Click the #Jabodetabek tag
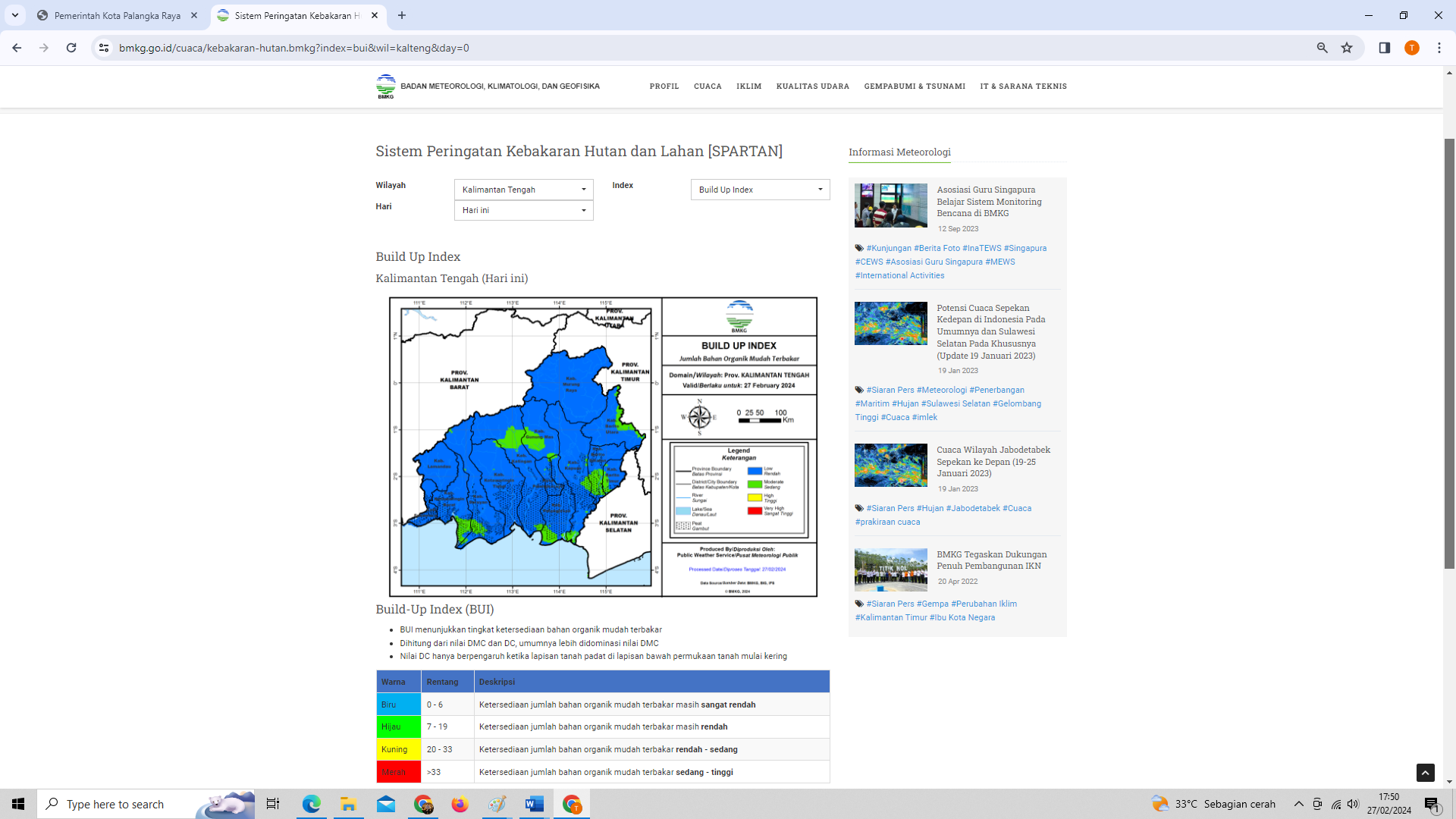1456x819 pixels. (x=973, y=508)
